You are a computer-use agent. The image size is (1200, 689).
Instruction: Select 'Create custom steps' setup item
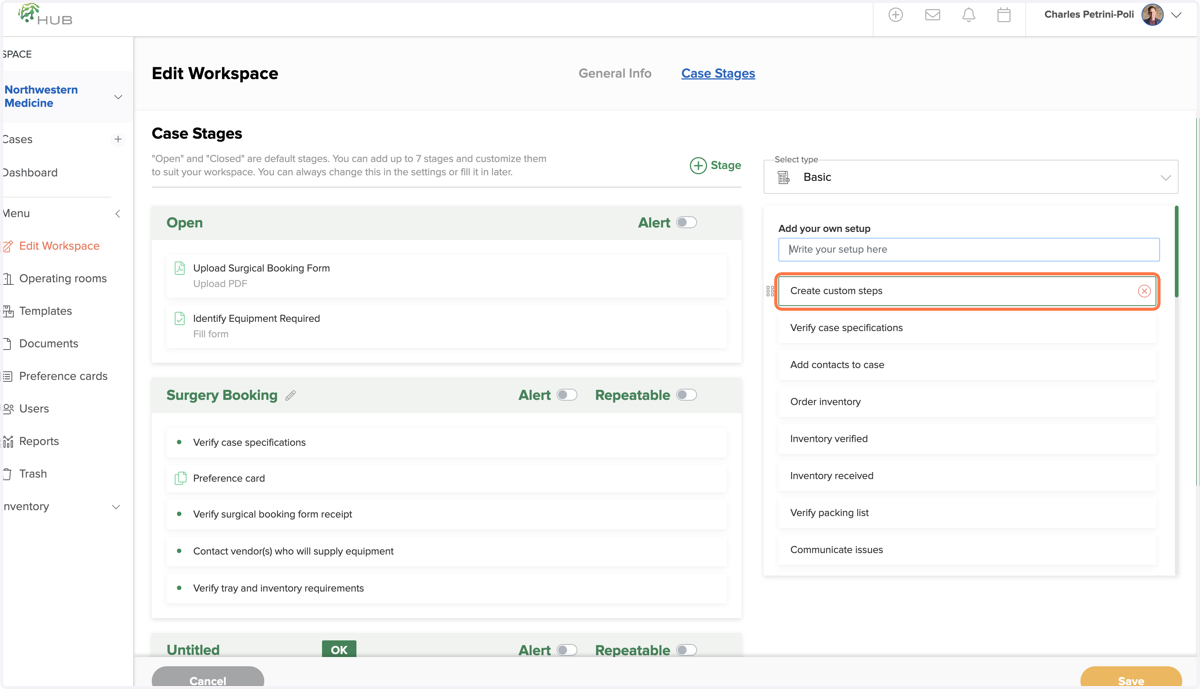(x=968, y=291)
